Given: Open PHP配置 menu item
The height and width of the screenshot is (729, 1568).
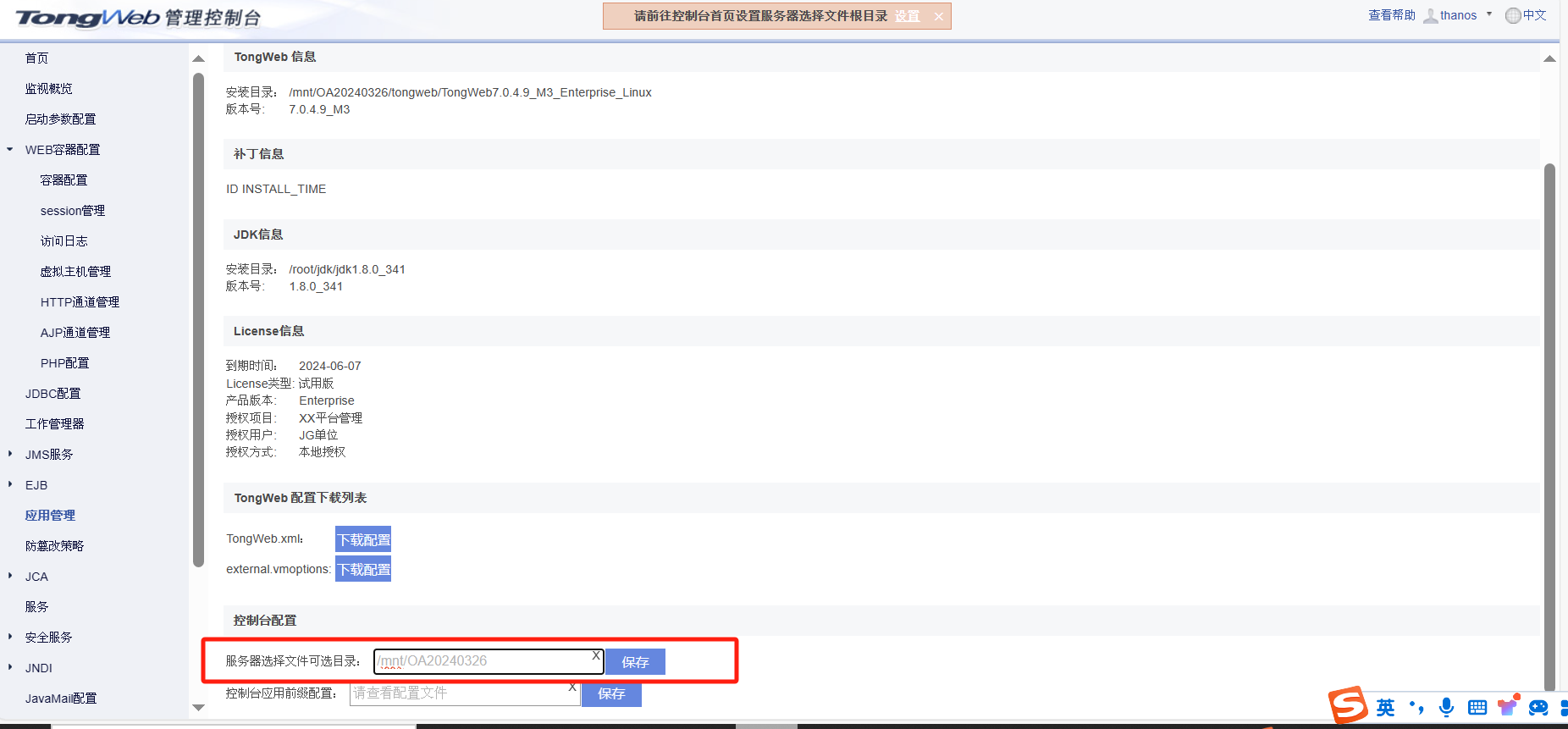Looking at the screenshot, I should coord(64,362).
